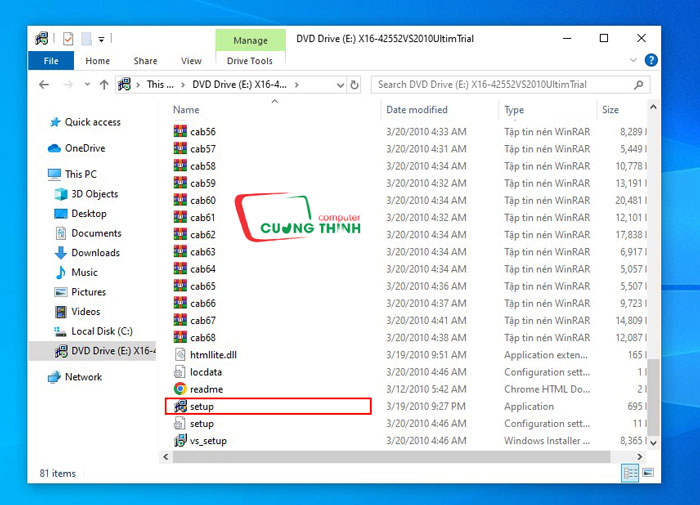Expand breadcrumb chevron after DVD Drive
This screenshot has height=505, width=700.
[x=296, y=85]
